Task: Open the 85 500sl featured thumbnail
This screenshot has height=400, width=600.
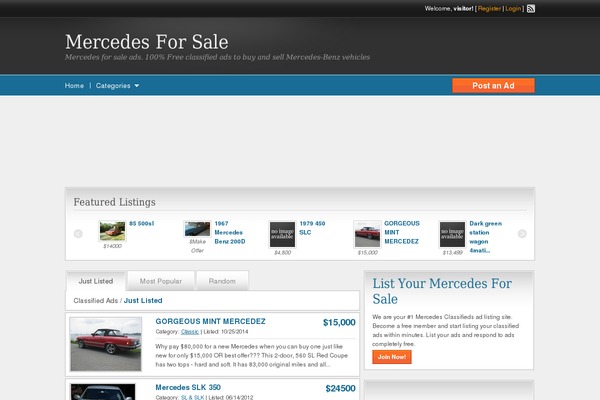Action: pos(112,231)
